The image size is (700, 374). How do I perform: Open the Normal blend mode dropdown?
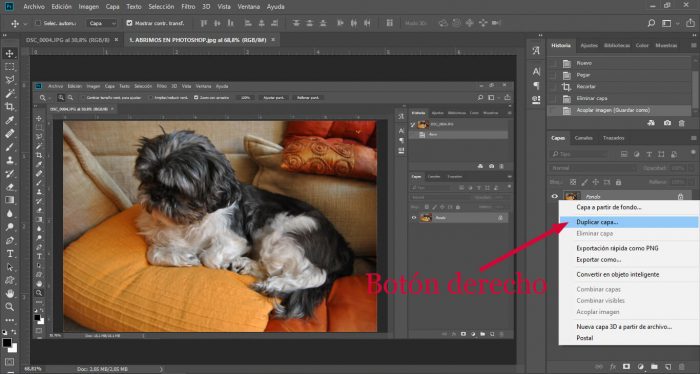tap(594, 168)
